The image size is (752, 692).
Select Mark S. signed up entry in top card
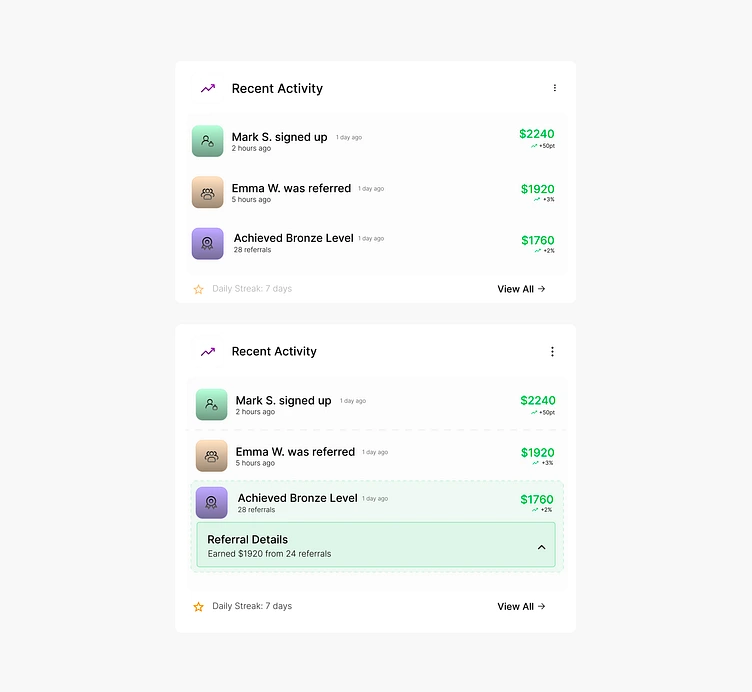click(376, 141)
